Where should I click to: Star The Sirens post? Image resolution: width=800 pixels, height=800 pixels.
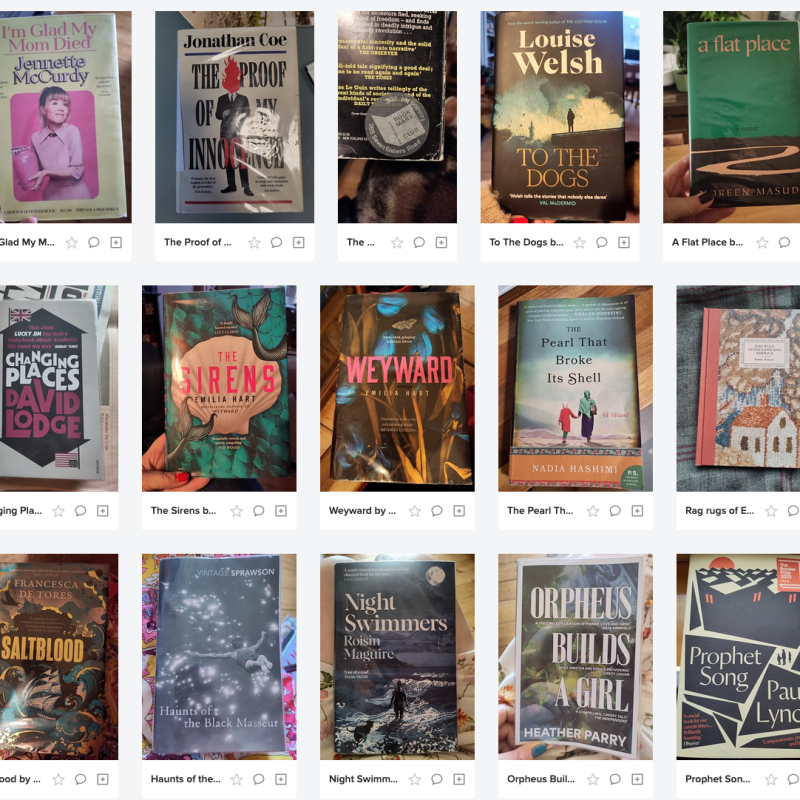pyautogui.click(x=236, y=511)
